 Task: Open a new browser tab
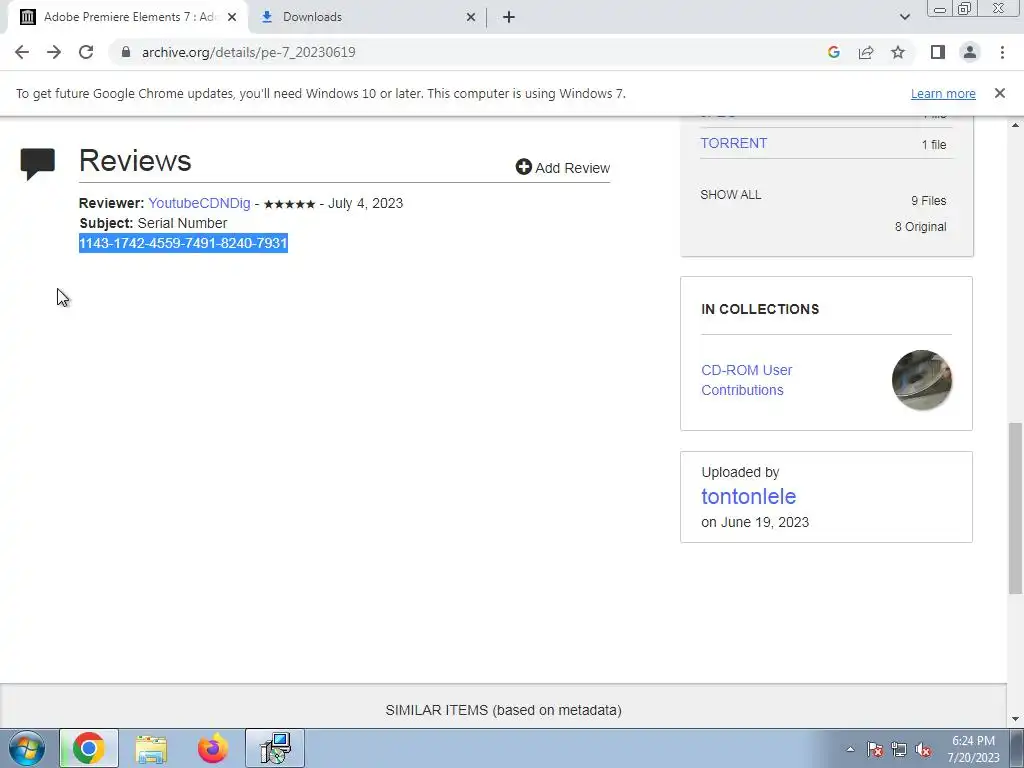(x=509, y=17)
